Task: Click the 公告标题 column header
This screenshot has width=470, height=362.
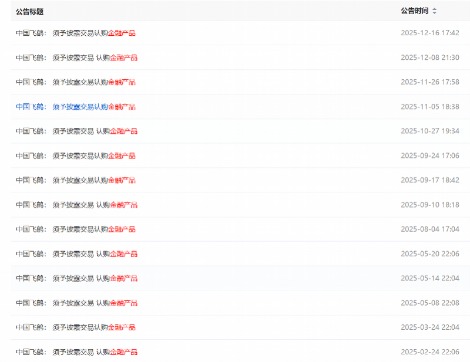Action: [x=30, y=12]
